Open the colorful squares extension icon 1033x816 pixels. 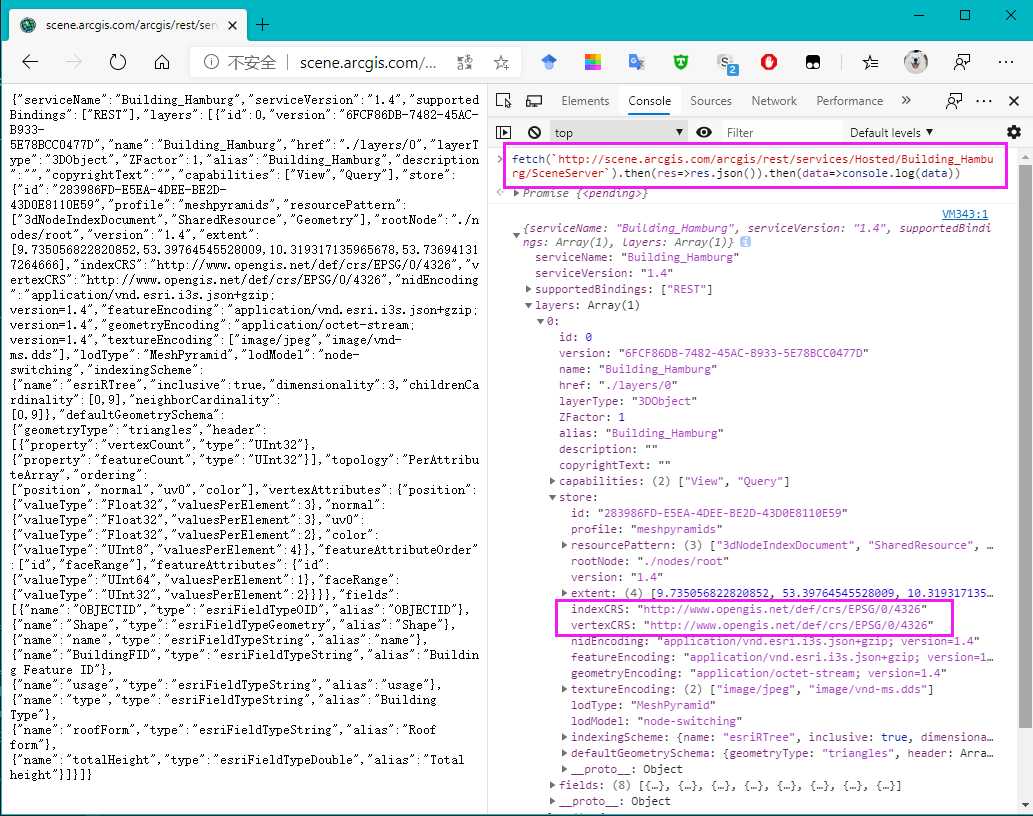click(x=592, y=62)
